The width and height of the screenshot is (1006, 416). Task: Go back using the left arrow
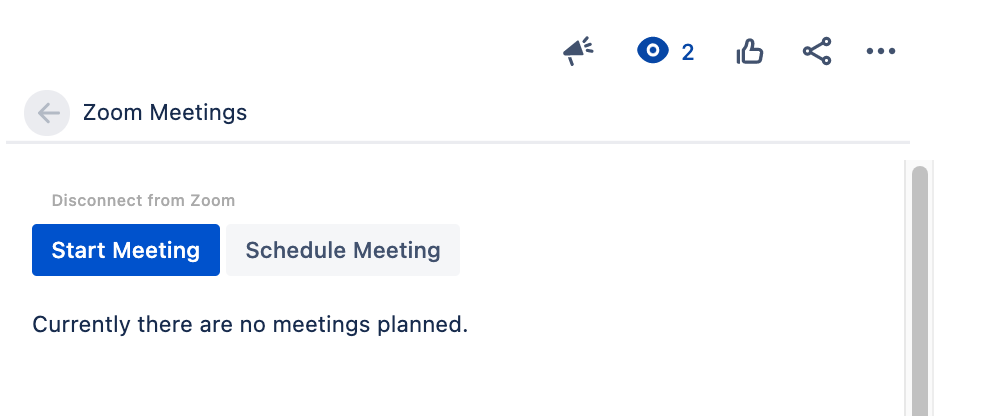(48, 113)
